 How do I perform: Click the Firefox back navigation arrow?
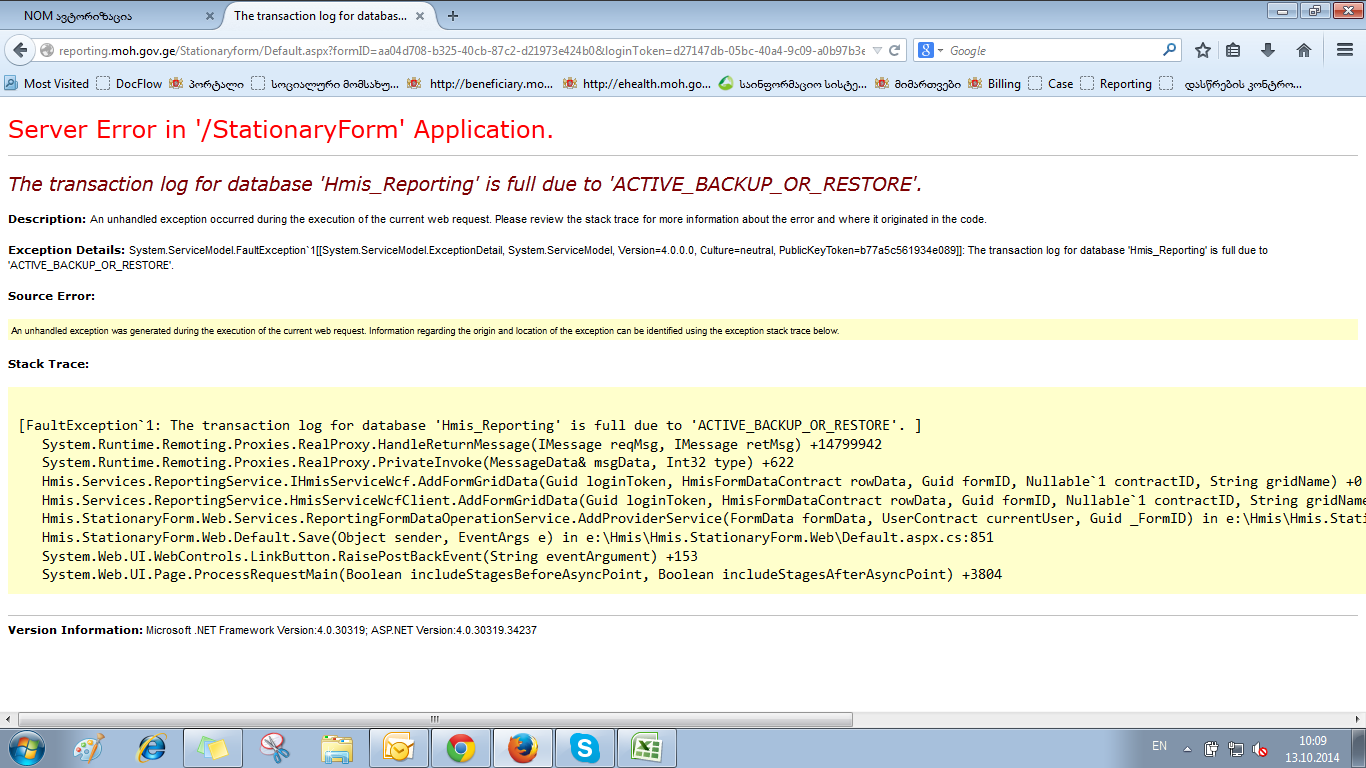pyautogui.click(x=20, y=50)
